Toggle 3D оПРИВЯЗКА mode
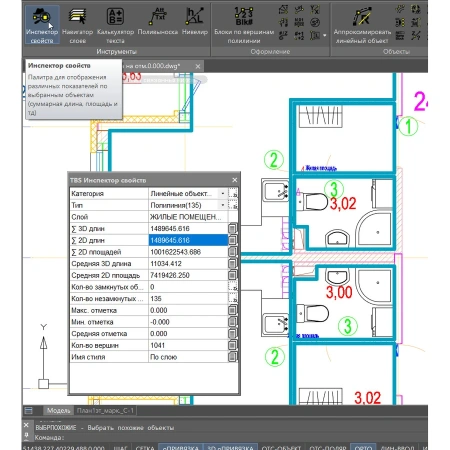Image resolution: width=450 pixels, height=450 pixels. 230,447
